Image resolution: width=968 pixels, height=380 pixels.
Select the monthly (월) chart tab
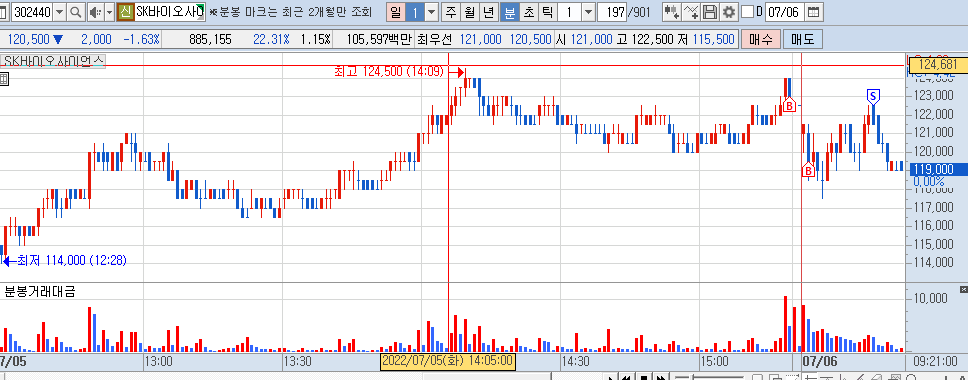coord(471,12)
